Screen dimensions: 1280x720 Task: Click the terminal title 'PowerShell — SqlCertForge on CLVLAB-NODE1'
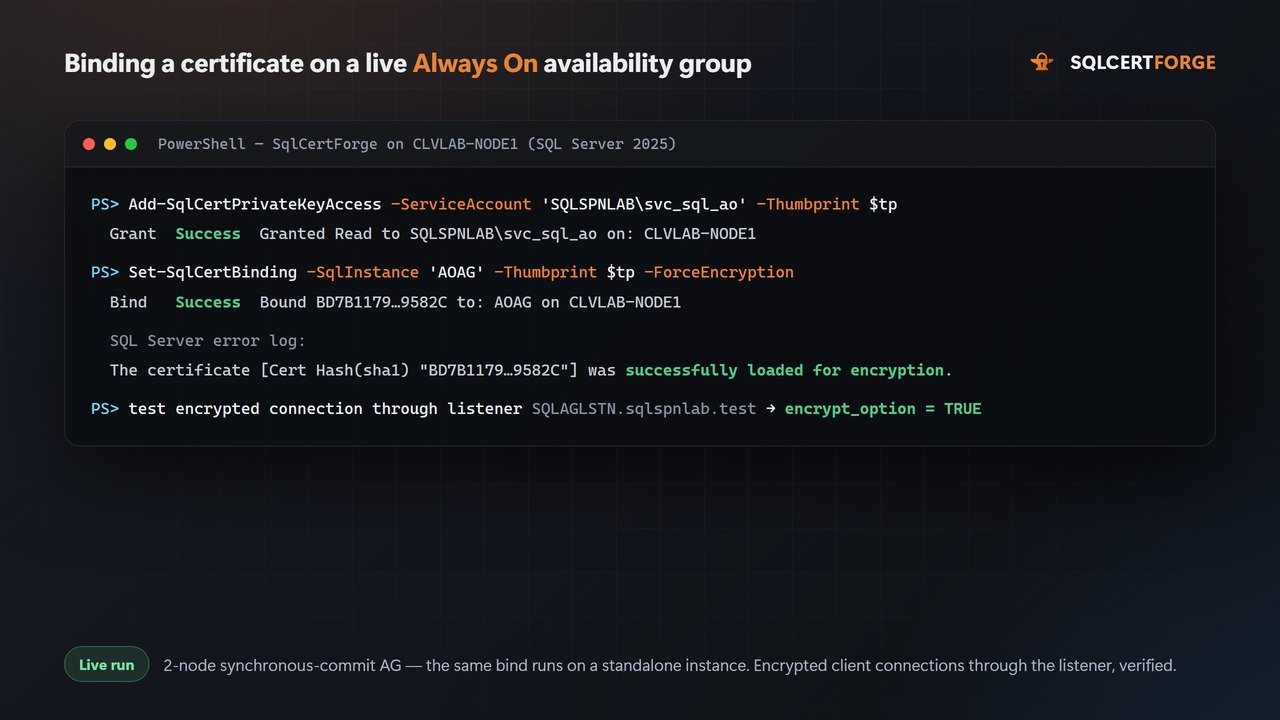click(340, 144)
